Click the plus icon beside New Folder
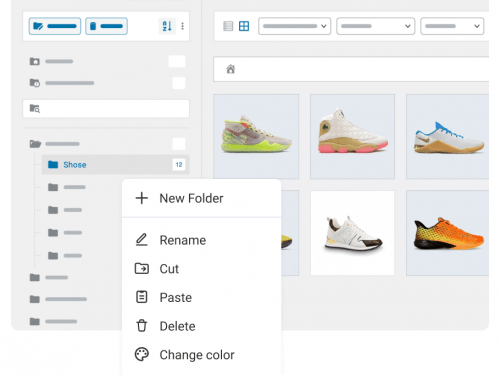500x375 pixels. click(x=142, y=198)
